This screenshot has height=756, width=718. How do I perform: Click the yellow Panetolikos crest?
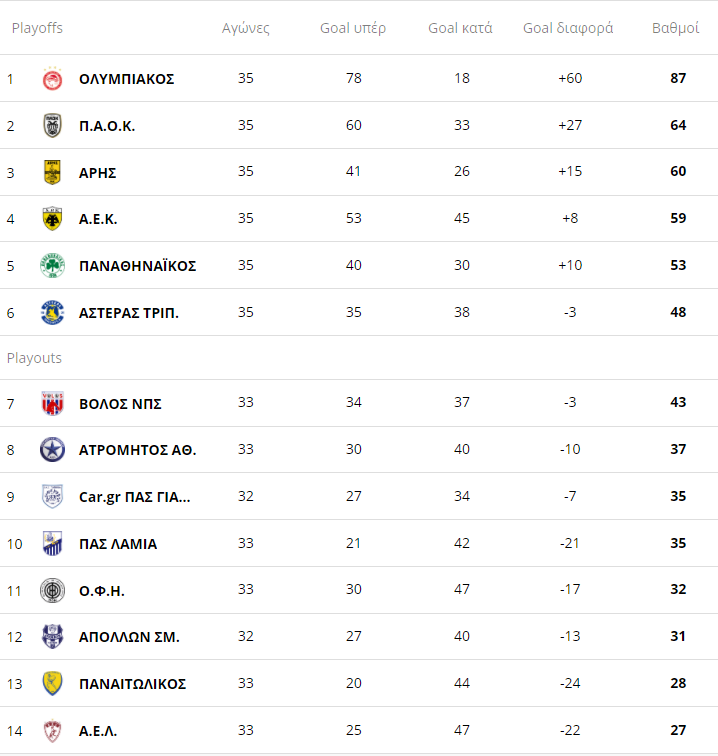[52, 684]
